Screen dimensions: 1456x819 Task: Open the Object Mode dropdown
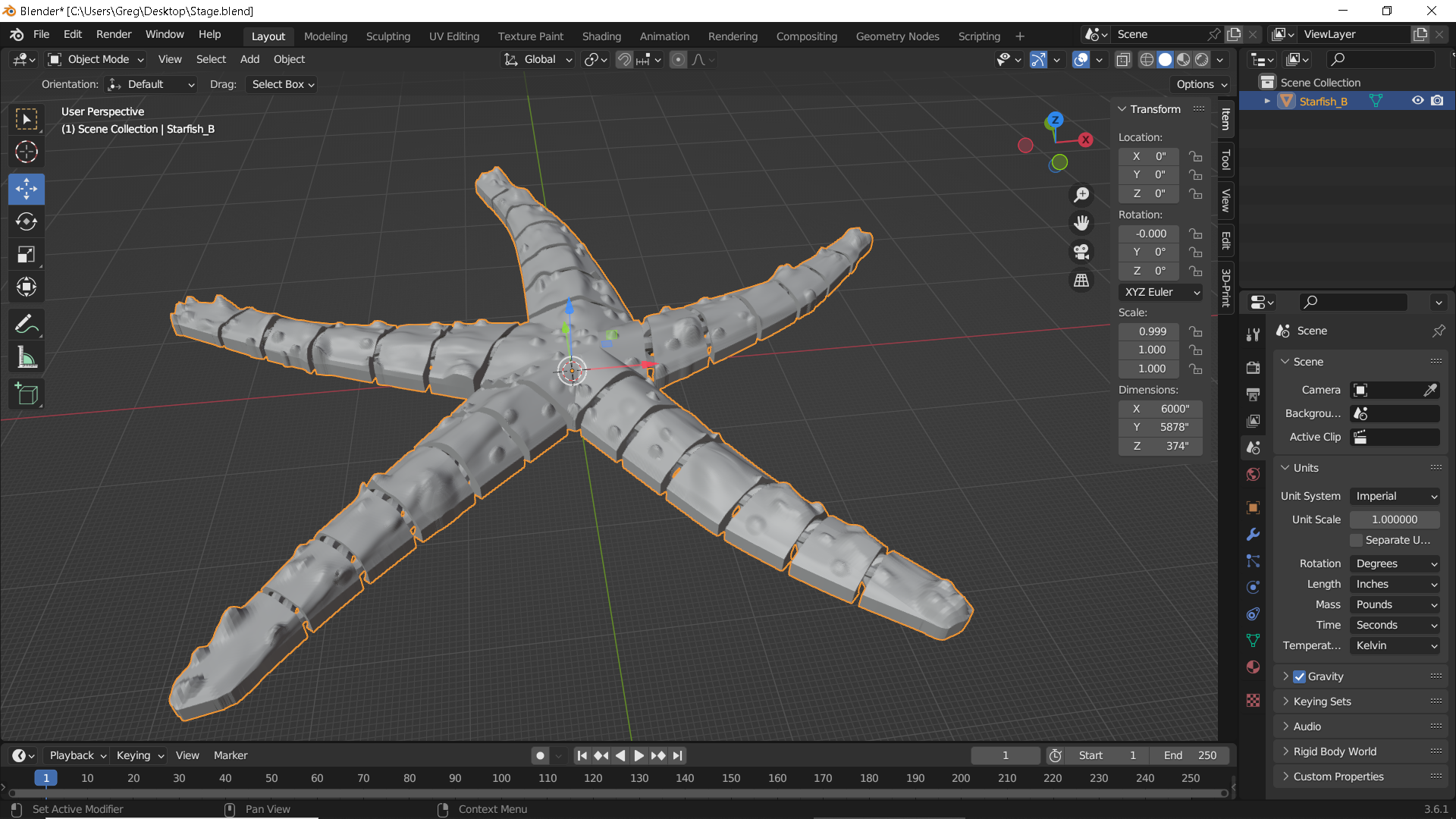[x=96, y=59]
